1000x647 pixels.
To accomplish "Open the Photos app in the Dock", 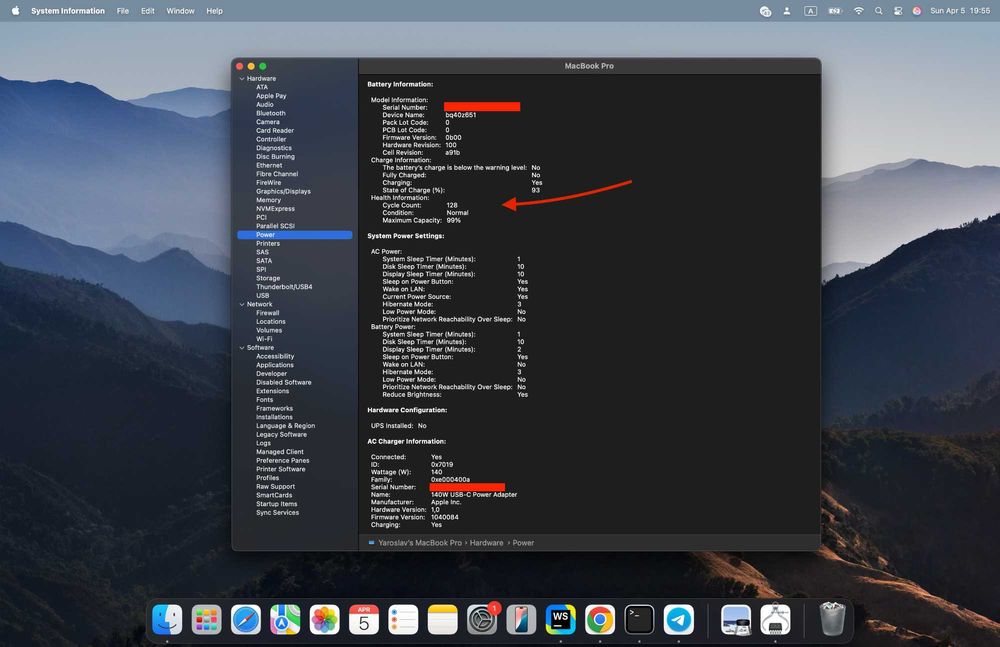I will (325, 620).
